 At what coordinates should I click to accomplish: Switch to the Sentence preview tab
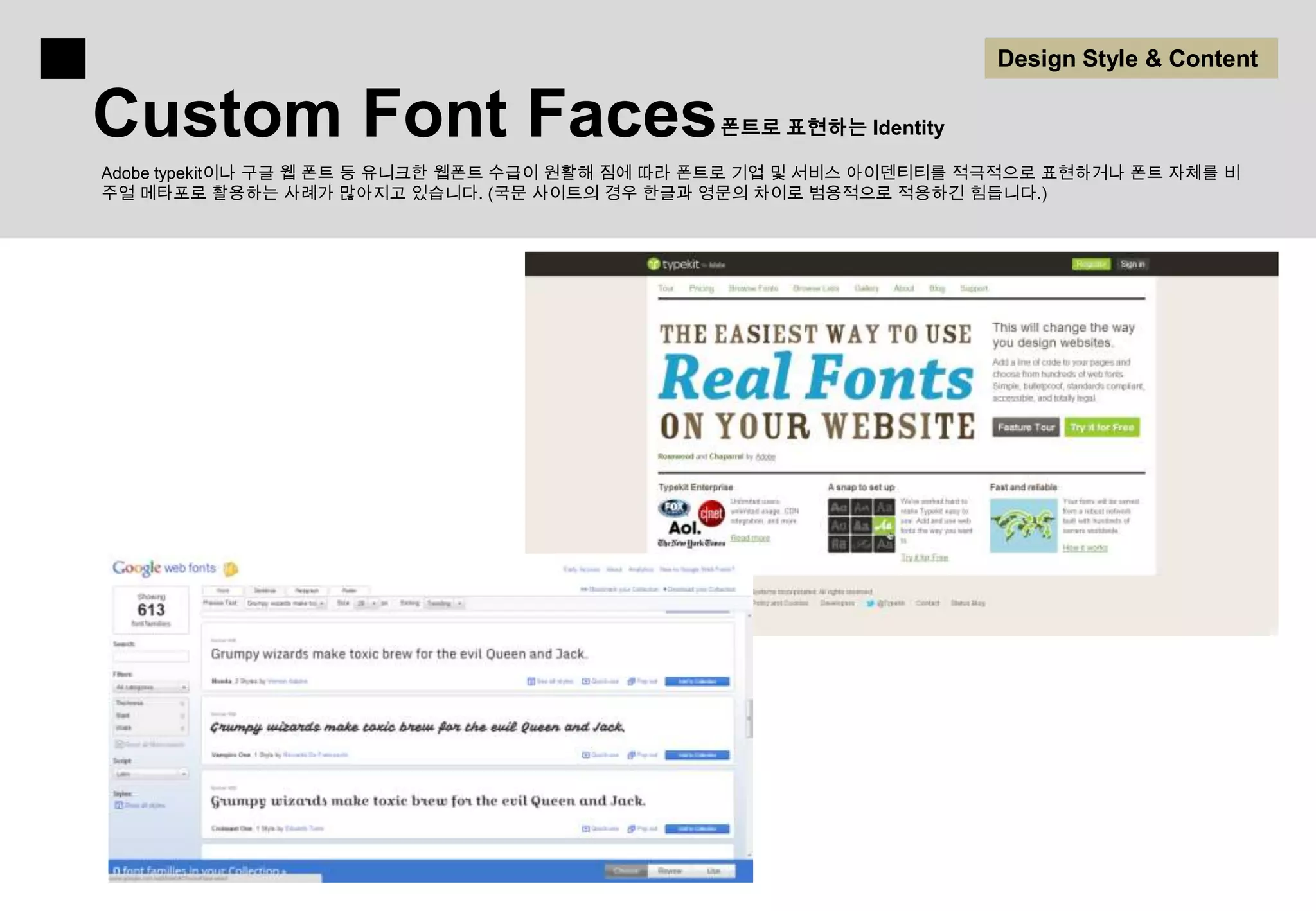pos(265,590)
